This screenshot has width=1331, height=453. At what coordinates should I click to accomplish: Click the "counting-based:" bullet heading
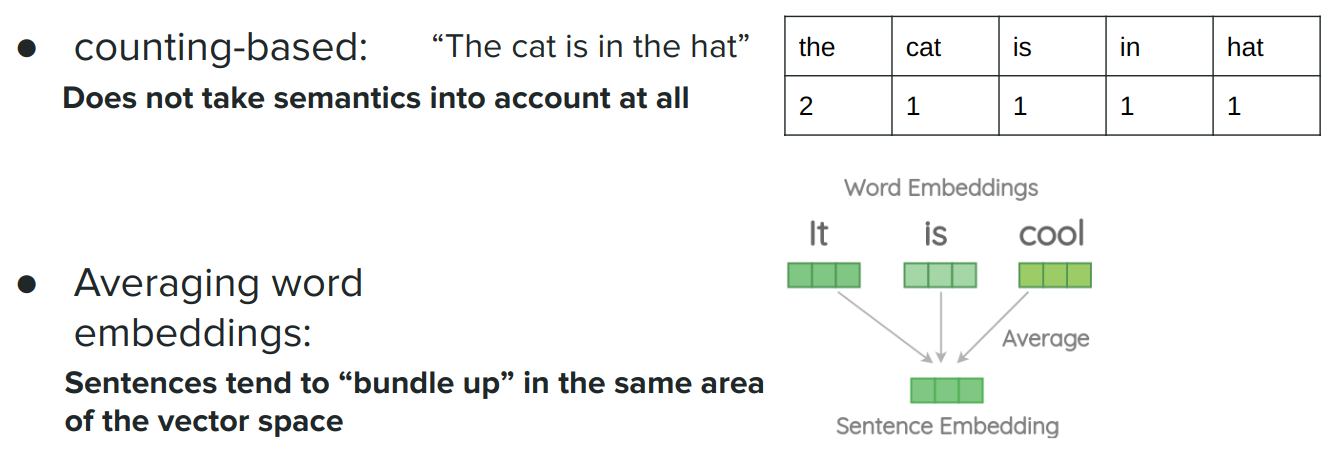coord(221,48)
